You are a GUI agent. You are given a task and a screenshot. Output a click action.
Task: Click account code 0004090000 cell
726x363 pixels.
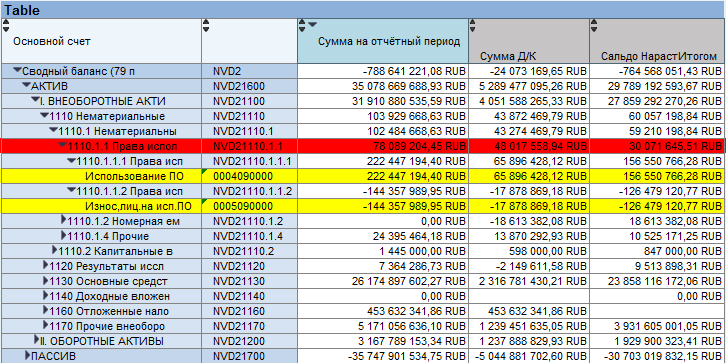click(250, 176)
